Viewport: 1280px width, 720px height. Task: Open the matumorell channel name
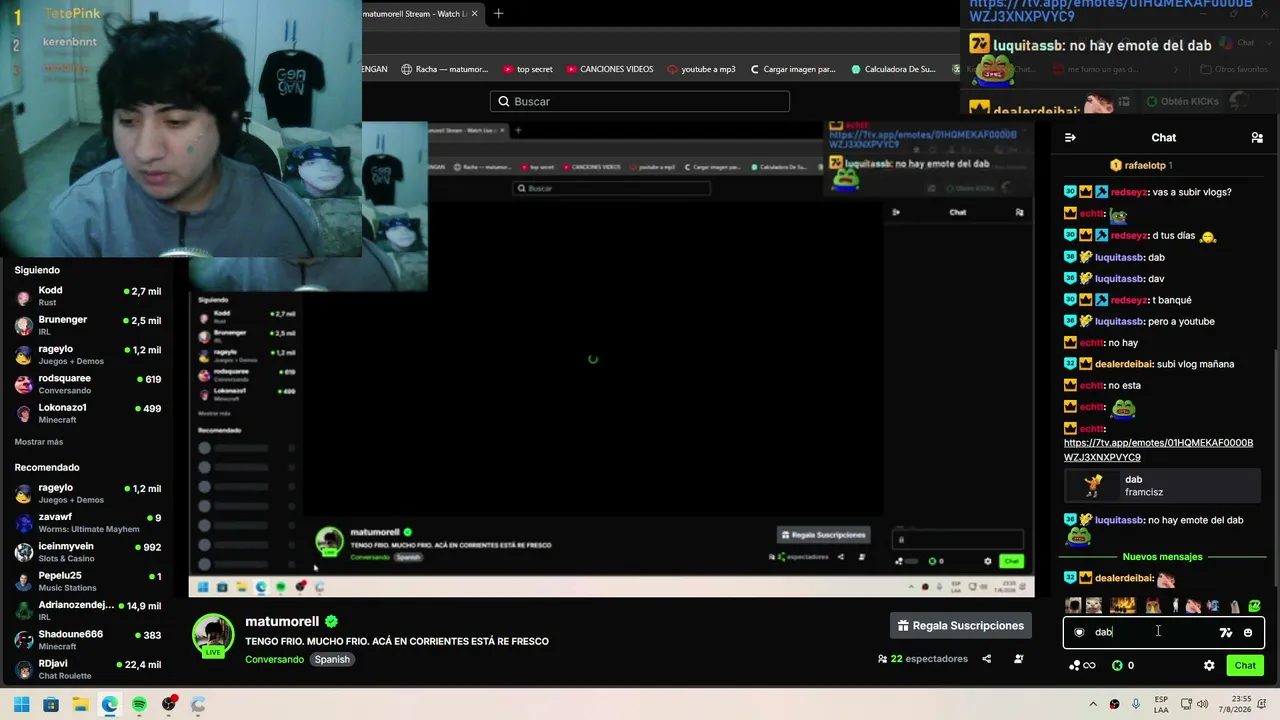click(x=281, y=621)
